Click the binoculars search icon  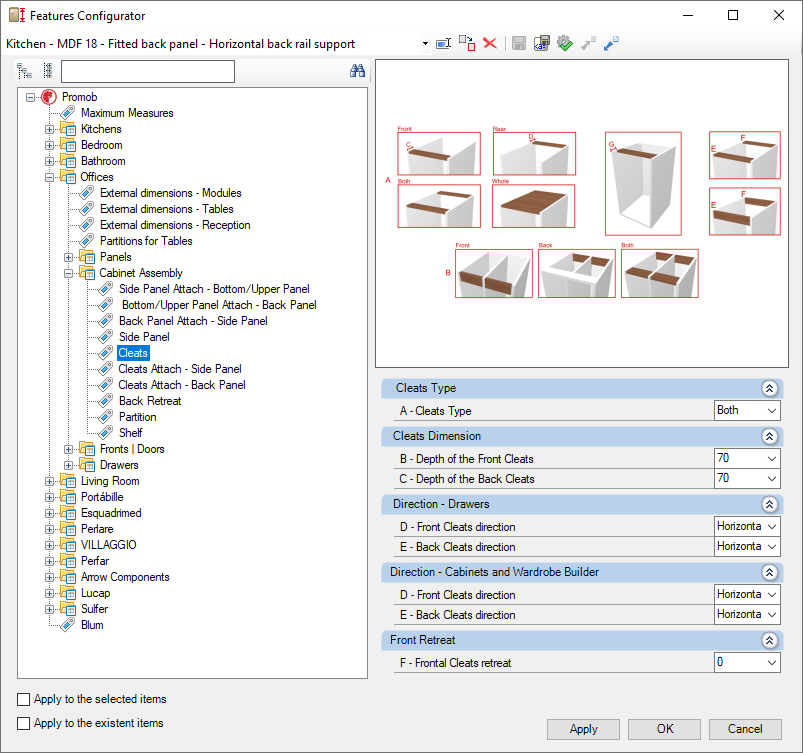(x=357, y=71)
